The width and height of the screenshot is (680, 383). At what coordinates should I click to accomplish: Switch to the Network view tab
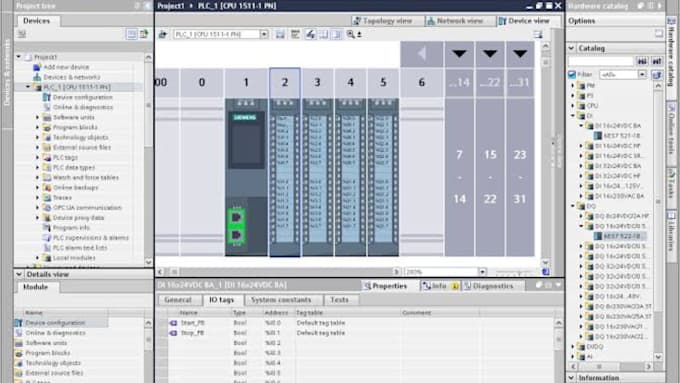[x=460, y=21]
